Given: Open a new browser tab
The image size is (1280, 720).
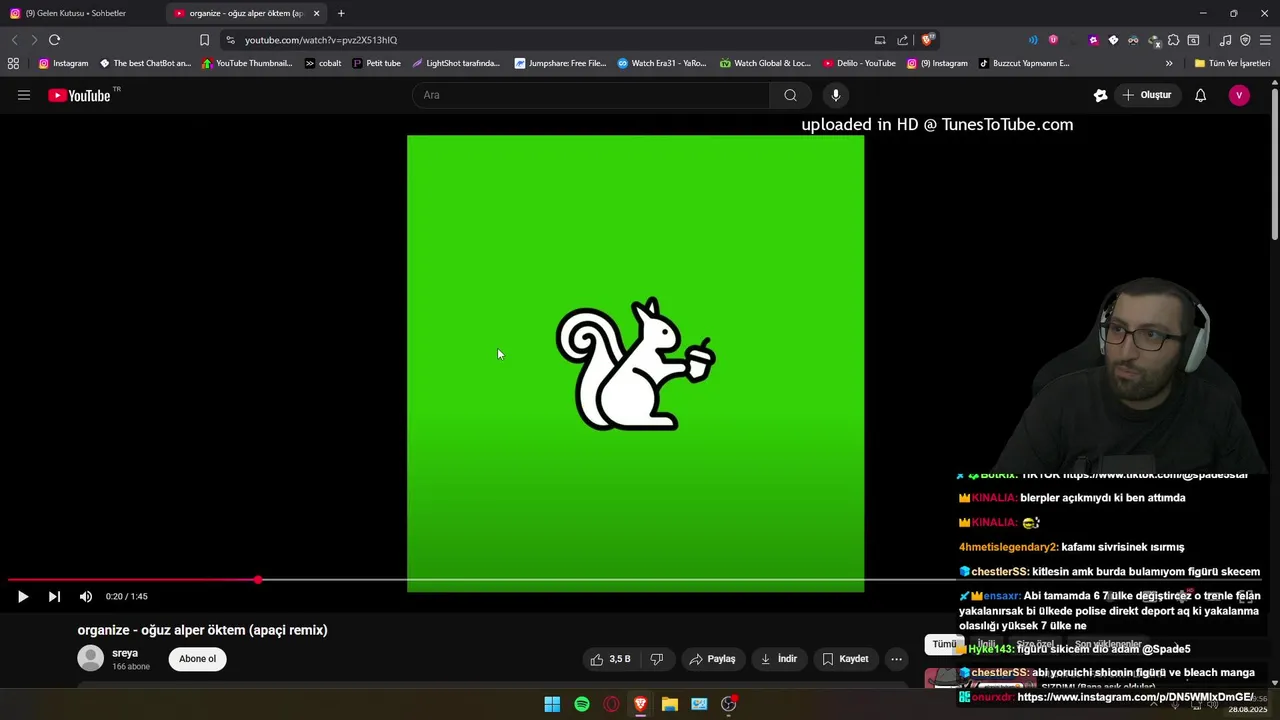Looking at the screenshot, I should [341, 13].
